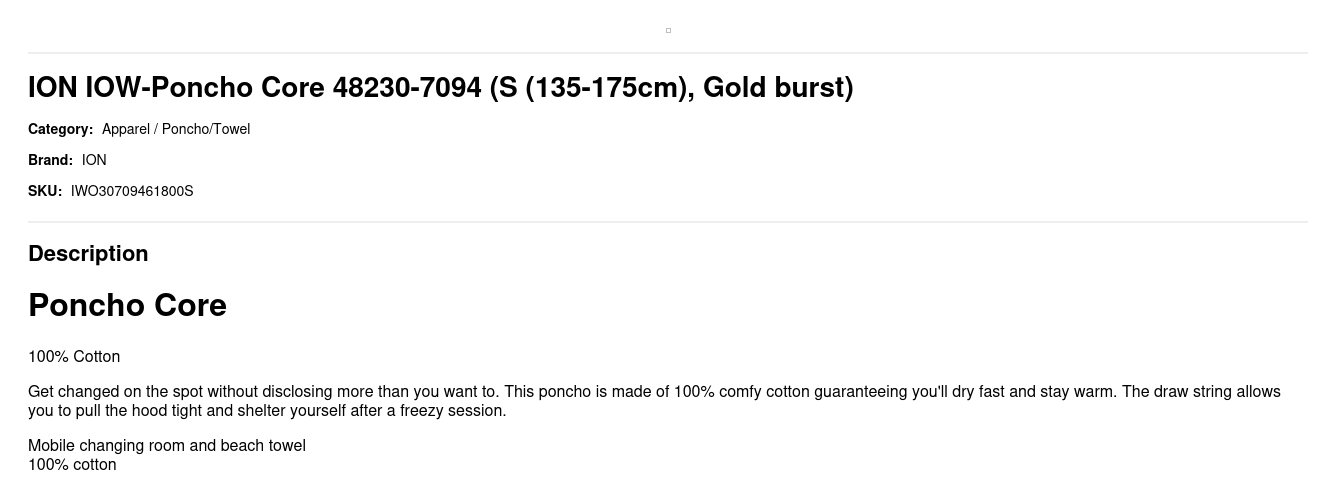Click model number 48230-7094 in the title
Image resolution: width=1328 pixels, height=504 pixels.
click(407, 88)
